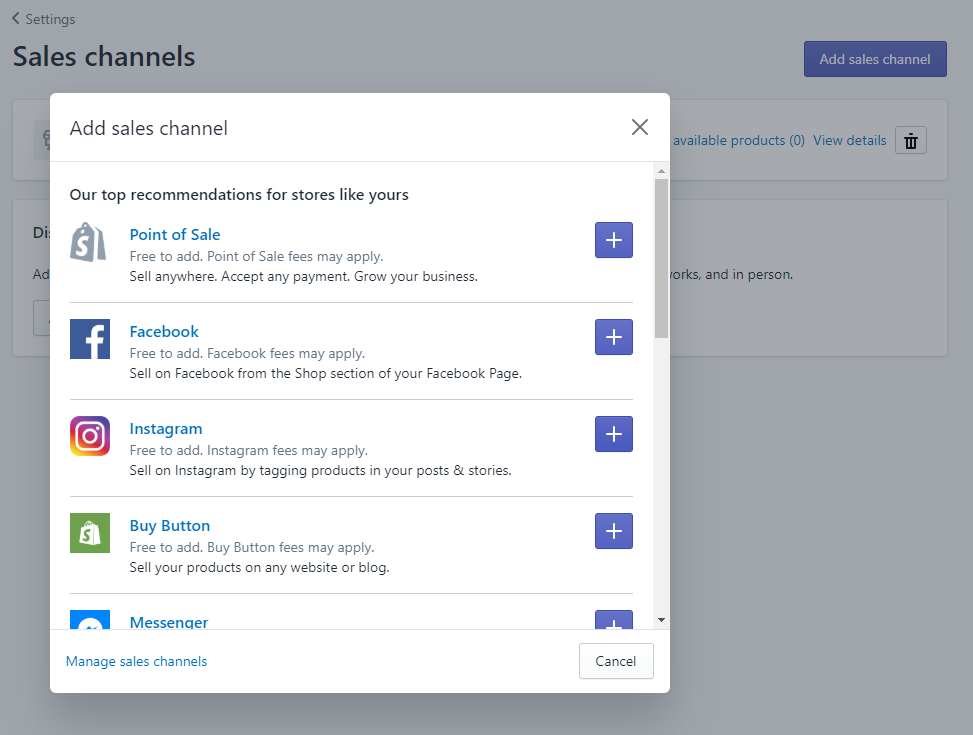Click the scroll up arrow in dialog

[x=661, y=171]
